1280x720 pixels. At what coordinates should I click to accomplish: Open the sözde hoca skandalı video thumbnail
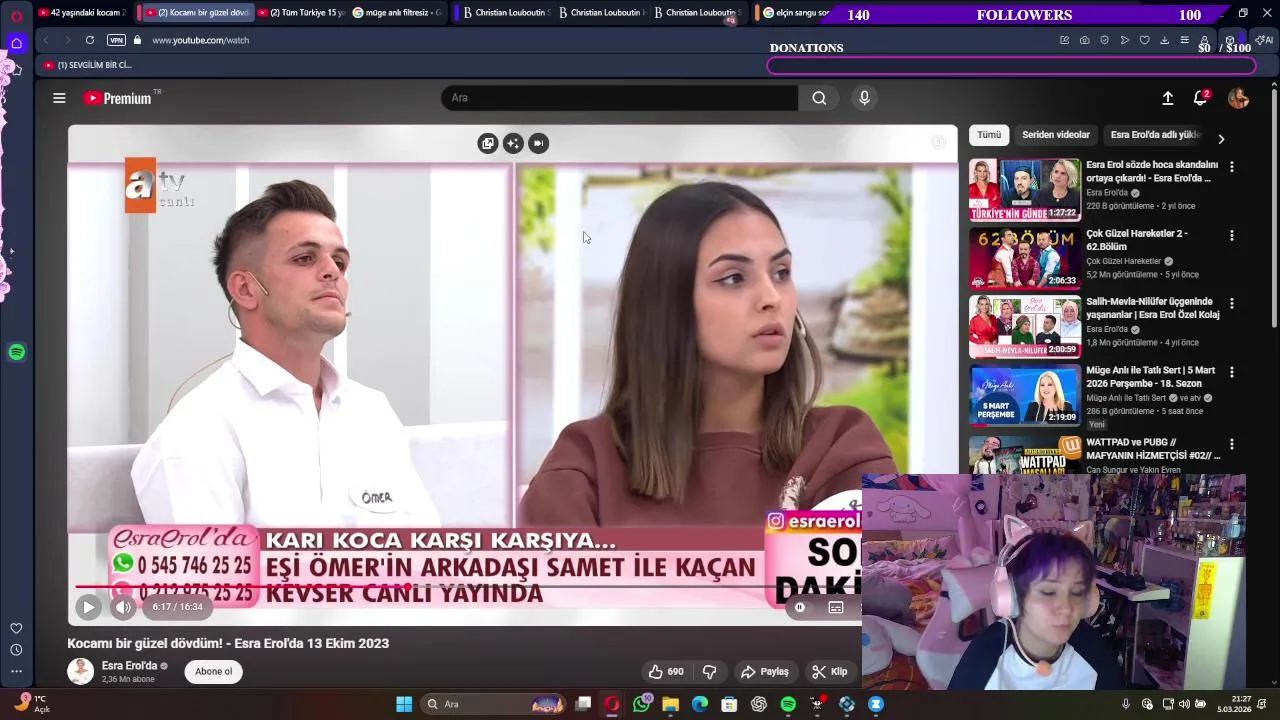point(1025,190)
